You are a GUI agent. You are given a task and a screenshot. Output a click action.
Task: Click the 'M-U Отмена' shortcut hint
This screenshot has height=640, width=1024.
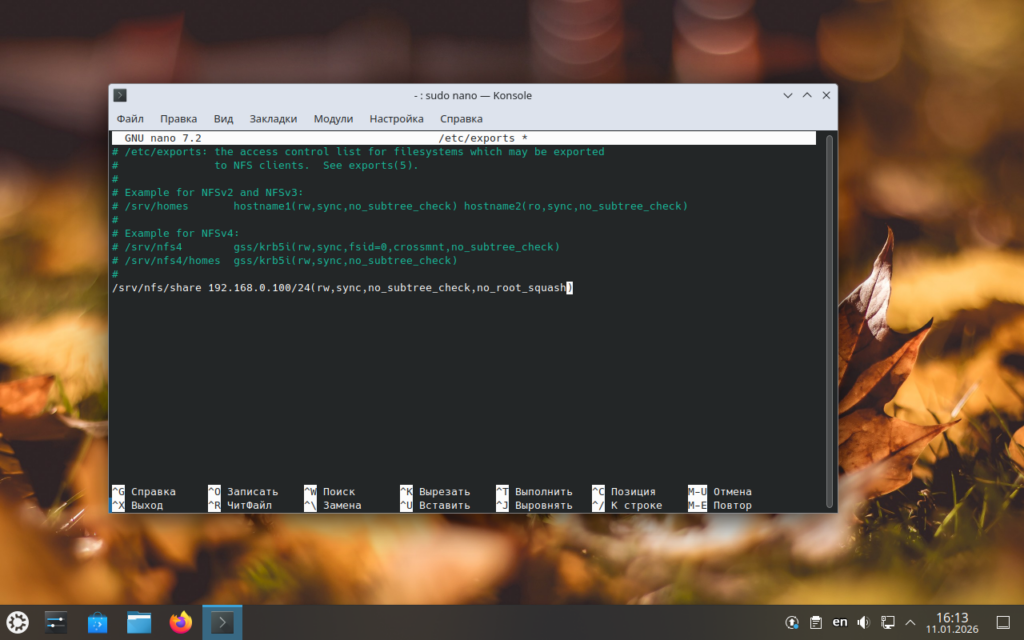[x=720, y=492]
